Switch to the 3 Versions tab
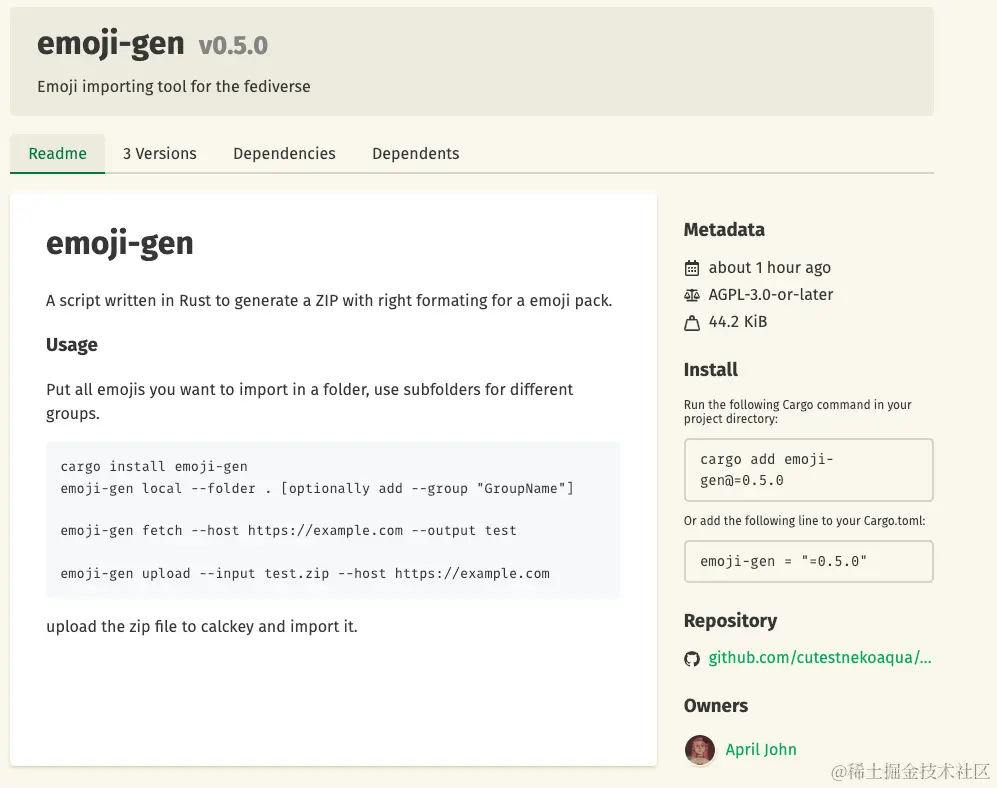Screen dimensions: 997x788 (x=160, y=154)
